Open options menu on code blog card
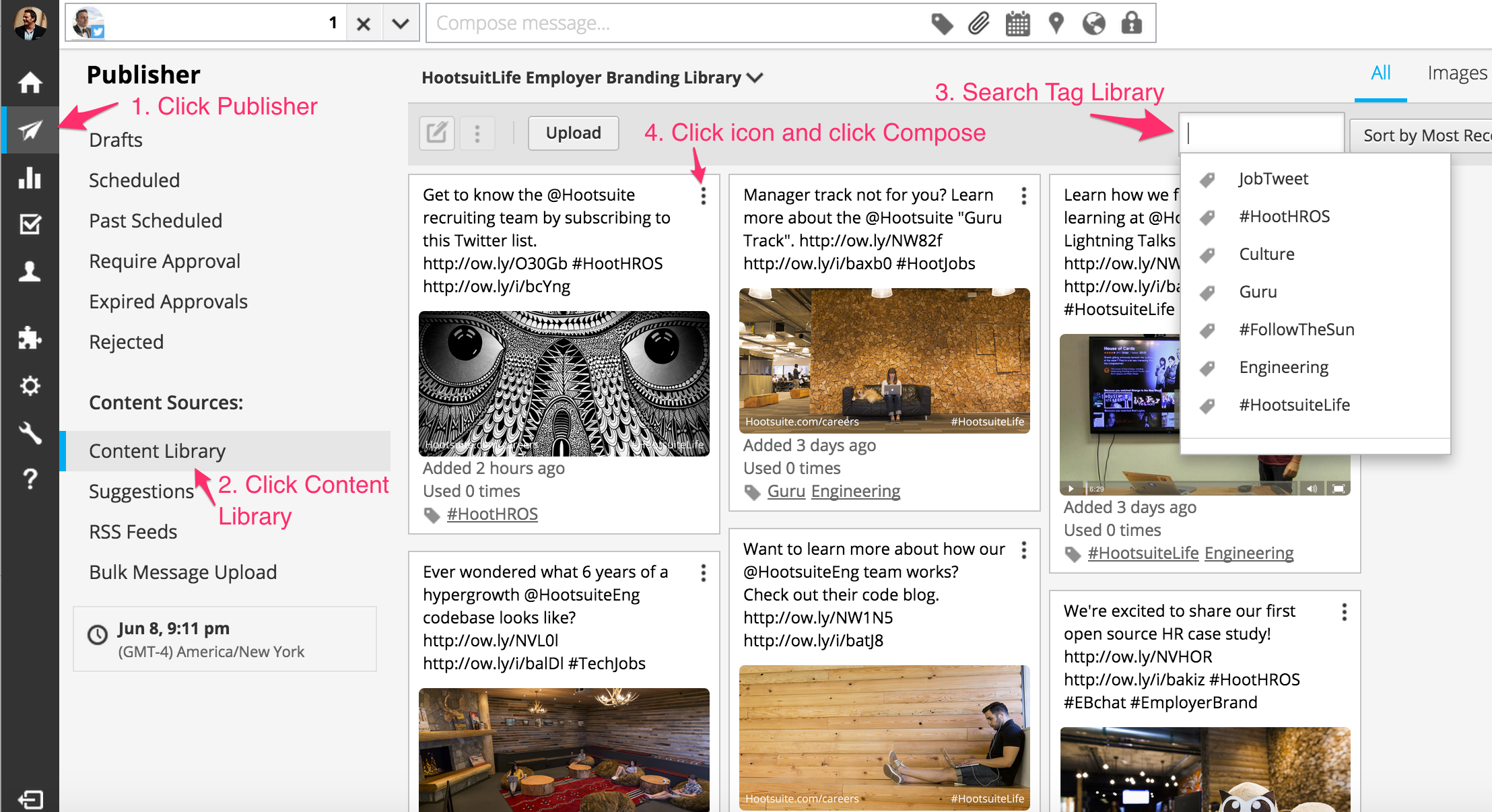This screenshot has height=812, width=1492. 1024,550
